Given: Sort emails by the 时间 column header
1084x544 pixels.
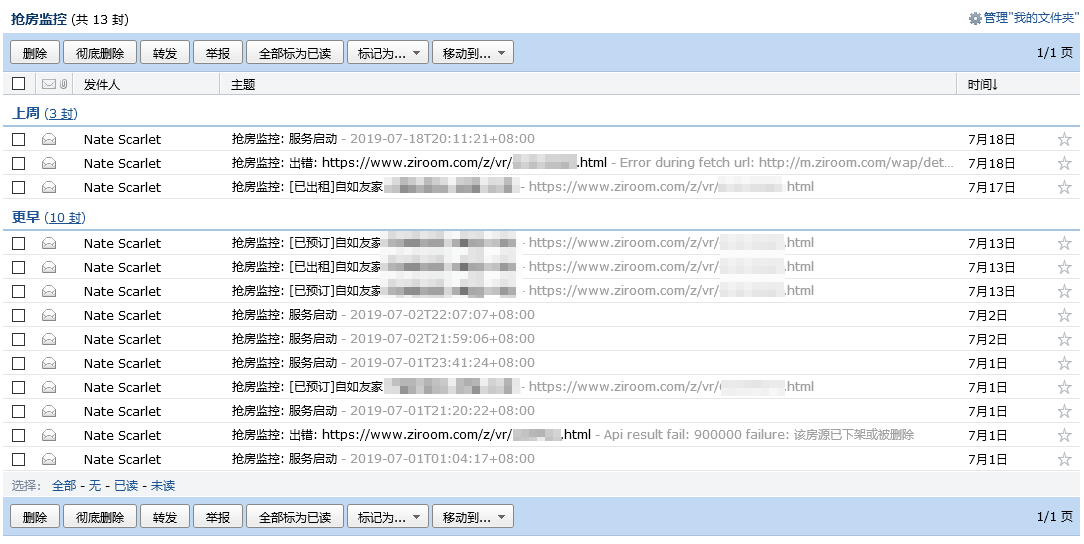Looking at the screenshot, I should 982,85.
